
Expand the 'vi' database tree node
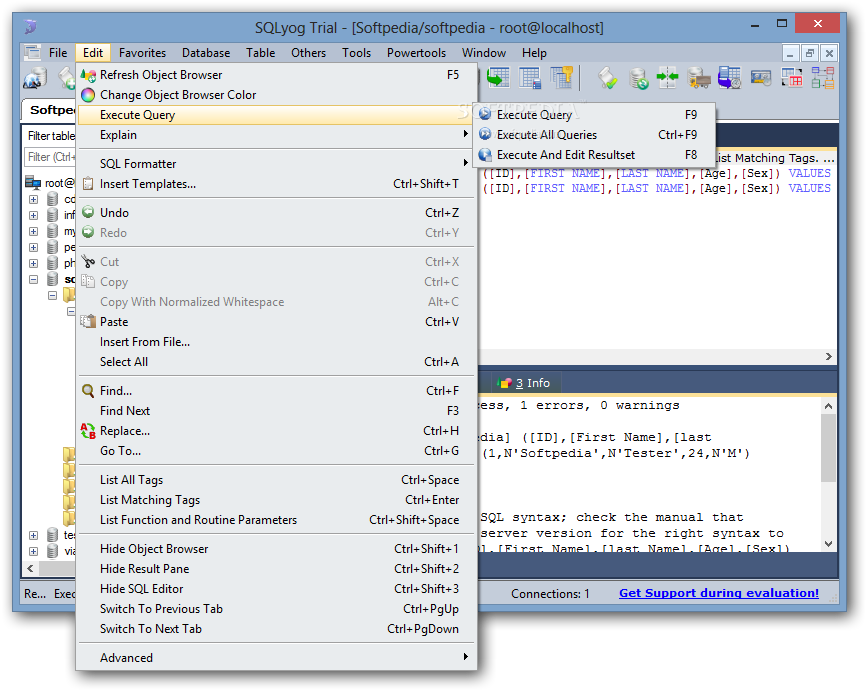point(34,551)
